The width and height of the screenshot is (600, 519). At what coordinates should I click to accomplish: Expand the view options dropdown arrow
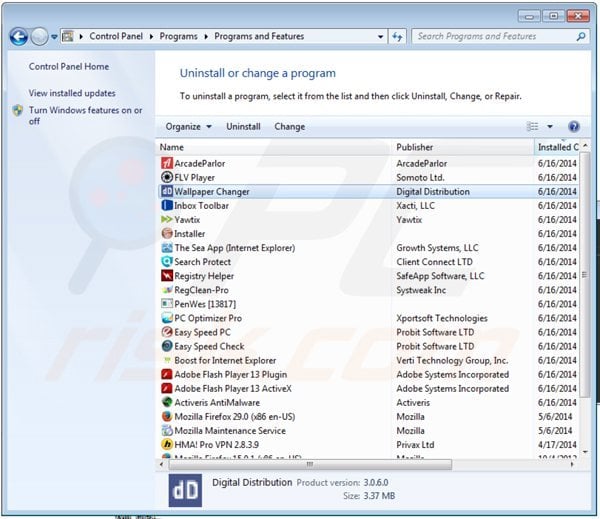pos(550,126)
